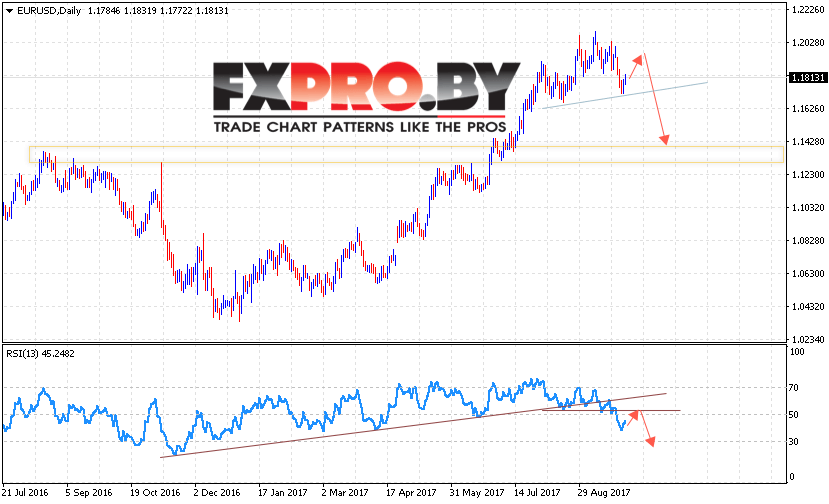The image size is (829, 504).
Task: Select the 1.12300 price scale value
Action: pos(808,175)
